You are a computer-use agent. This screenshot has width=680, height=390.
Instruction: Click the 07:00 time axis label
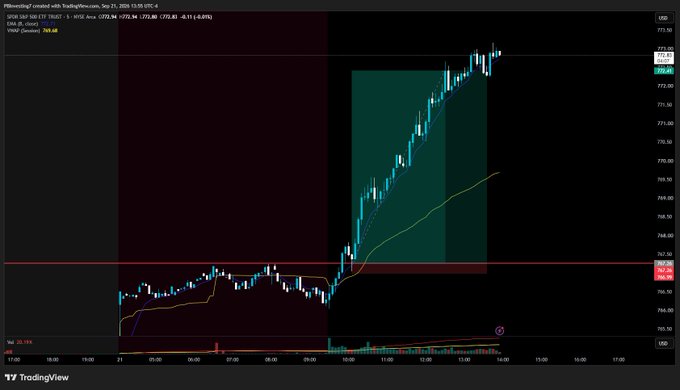[232, 360]
